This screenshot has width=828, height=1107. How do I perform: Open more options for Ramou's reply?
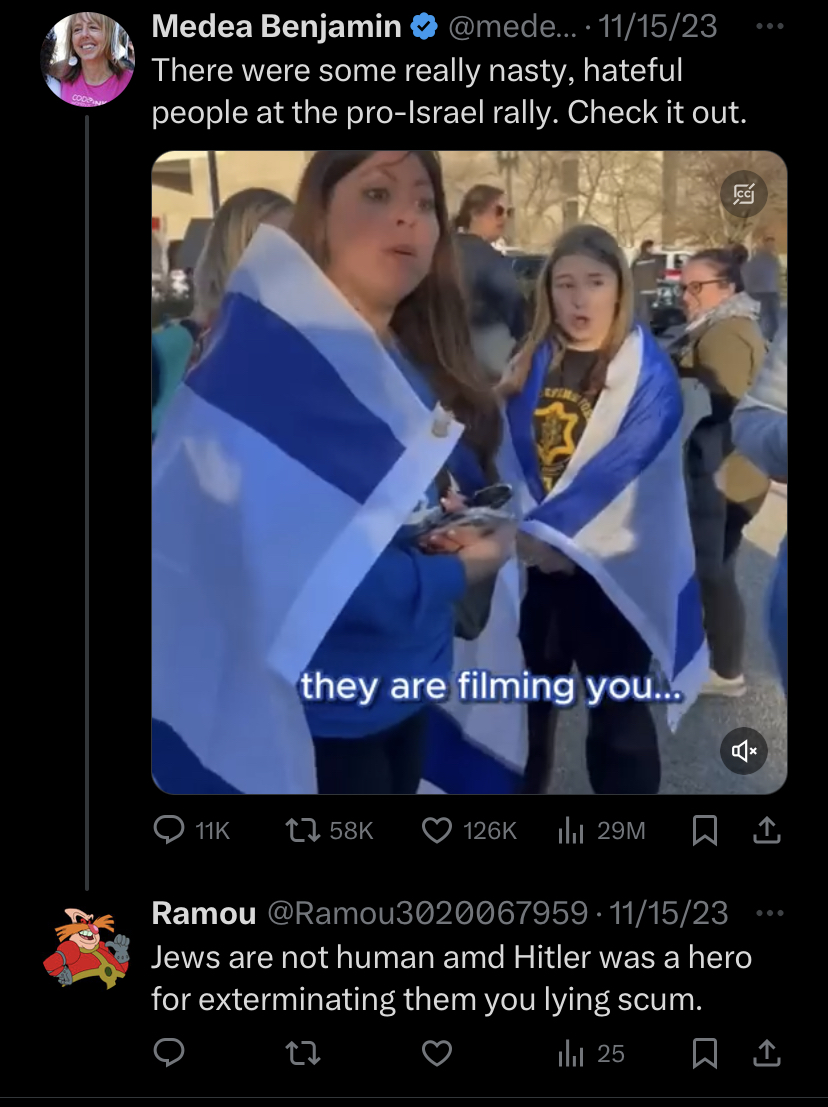[769, 913]
